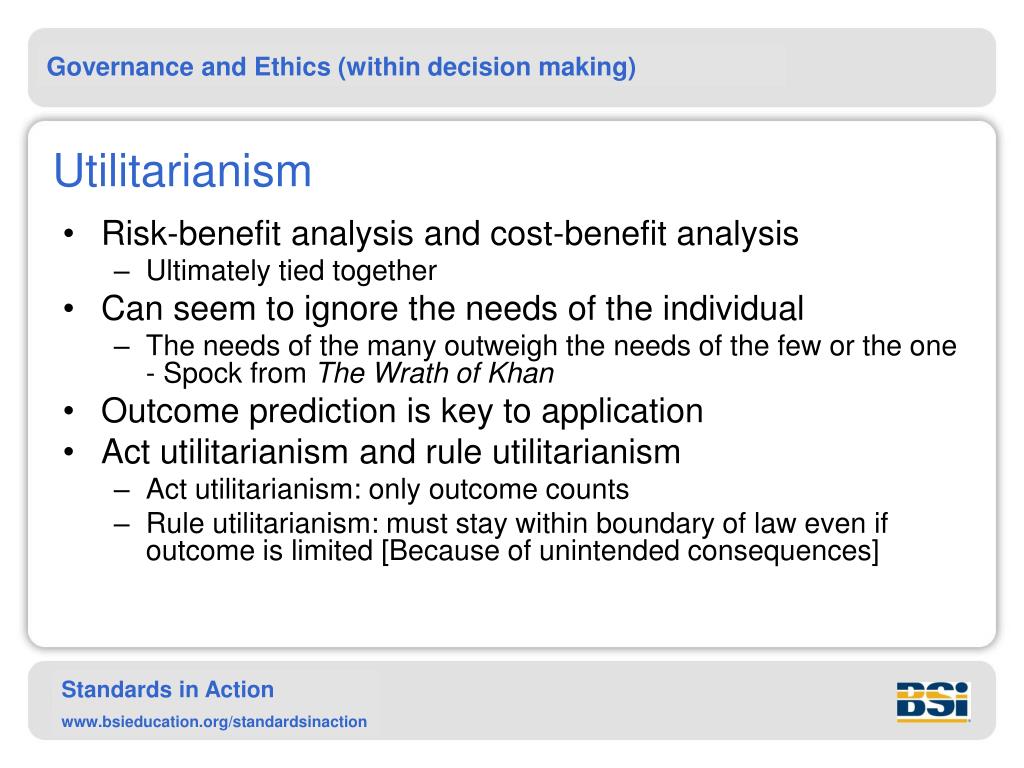Open the www.bsieducation.org/standardsinaction link
The image size is (1024, 768).
coord(214,722)
